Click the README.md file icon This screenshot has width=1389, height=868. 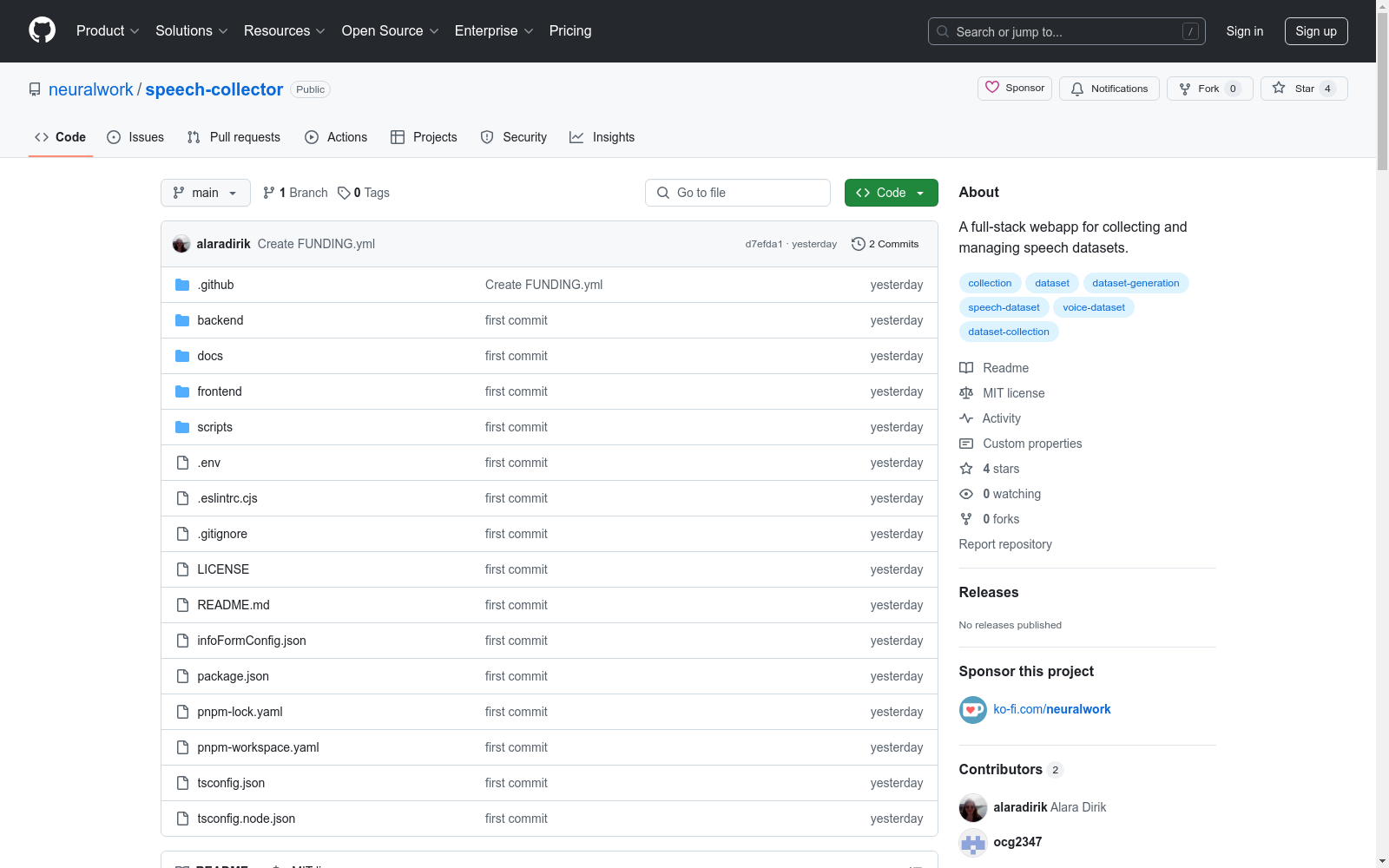[x=182, y=605]
